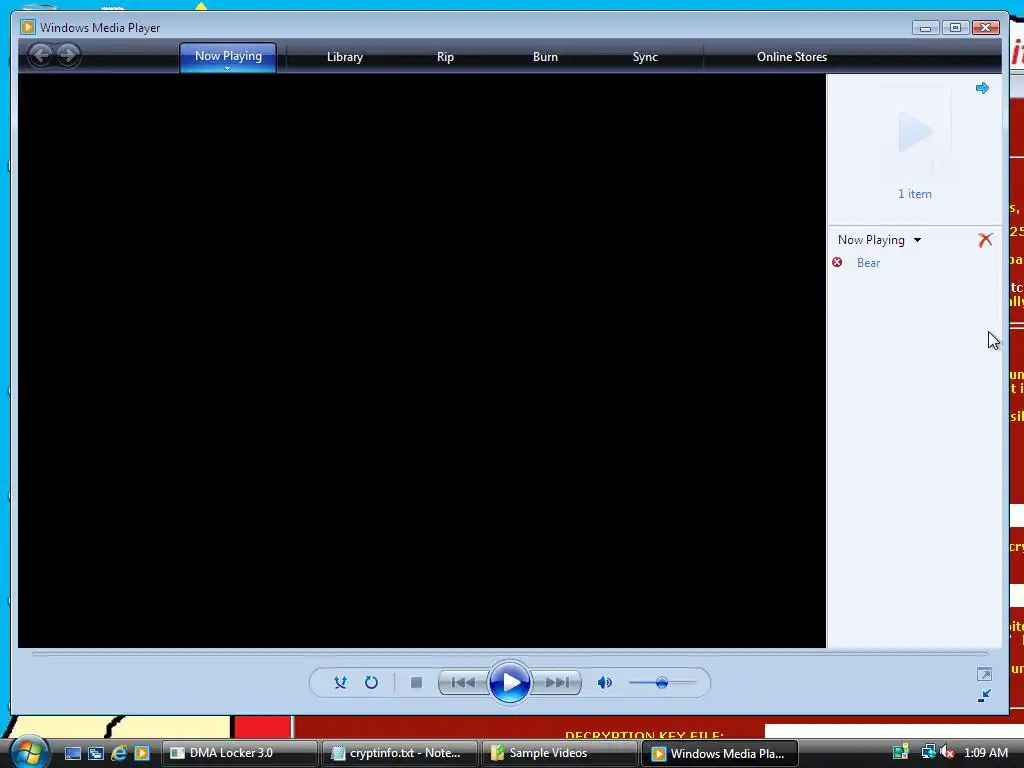This screenshot has width=1024, height=768.
Task: Switch to DMA Locker 3.0 taskbar button
Action: point(240,753)
